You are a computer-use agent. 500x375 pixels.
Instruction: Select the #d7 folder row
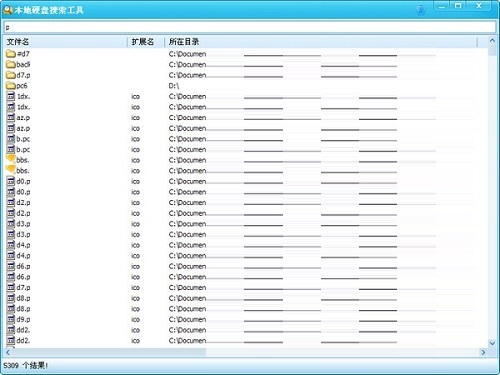pos(246,54)
